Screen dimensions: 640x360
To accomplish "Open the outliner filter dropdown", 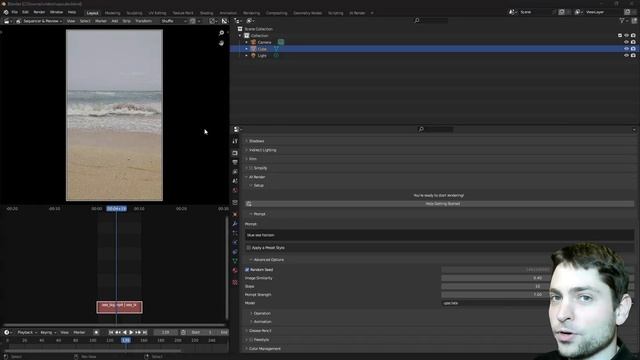I will 623,20.
